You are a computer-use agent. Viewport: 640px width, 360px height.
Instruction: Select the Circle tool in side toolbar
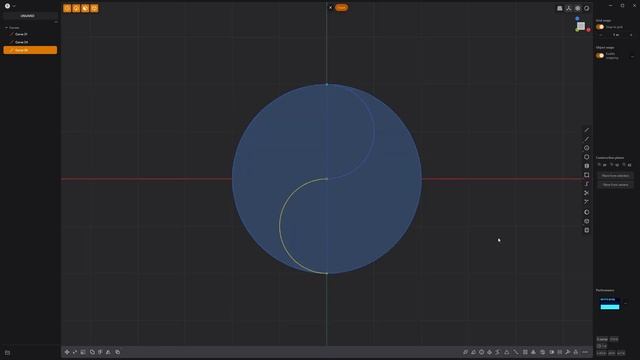coord(587,148)
